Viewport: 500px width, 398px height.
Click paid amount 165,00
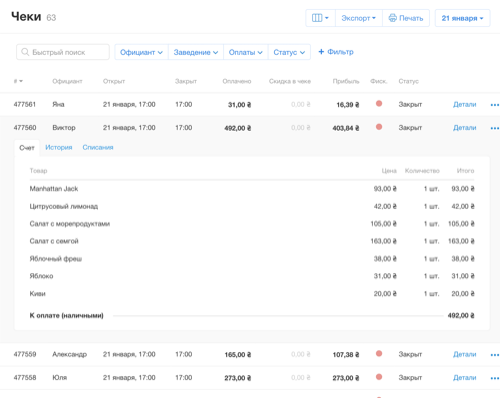pyautogui.click(x=238, y=355)
